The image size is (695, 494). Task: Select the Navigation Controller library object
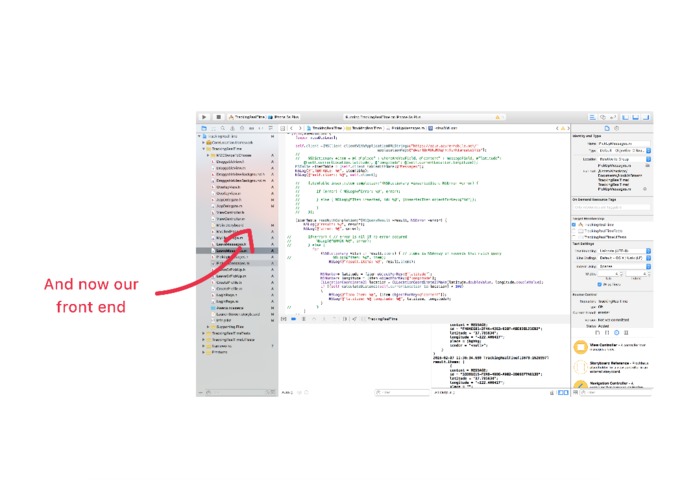[x=612, y=384]
